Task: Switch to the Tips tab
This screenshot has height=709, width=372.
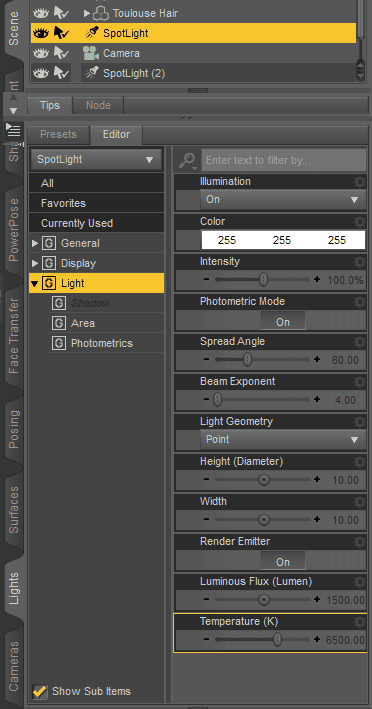Action: 50,105
